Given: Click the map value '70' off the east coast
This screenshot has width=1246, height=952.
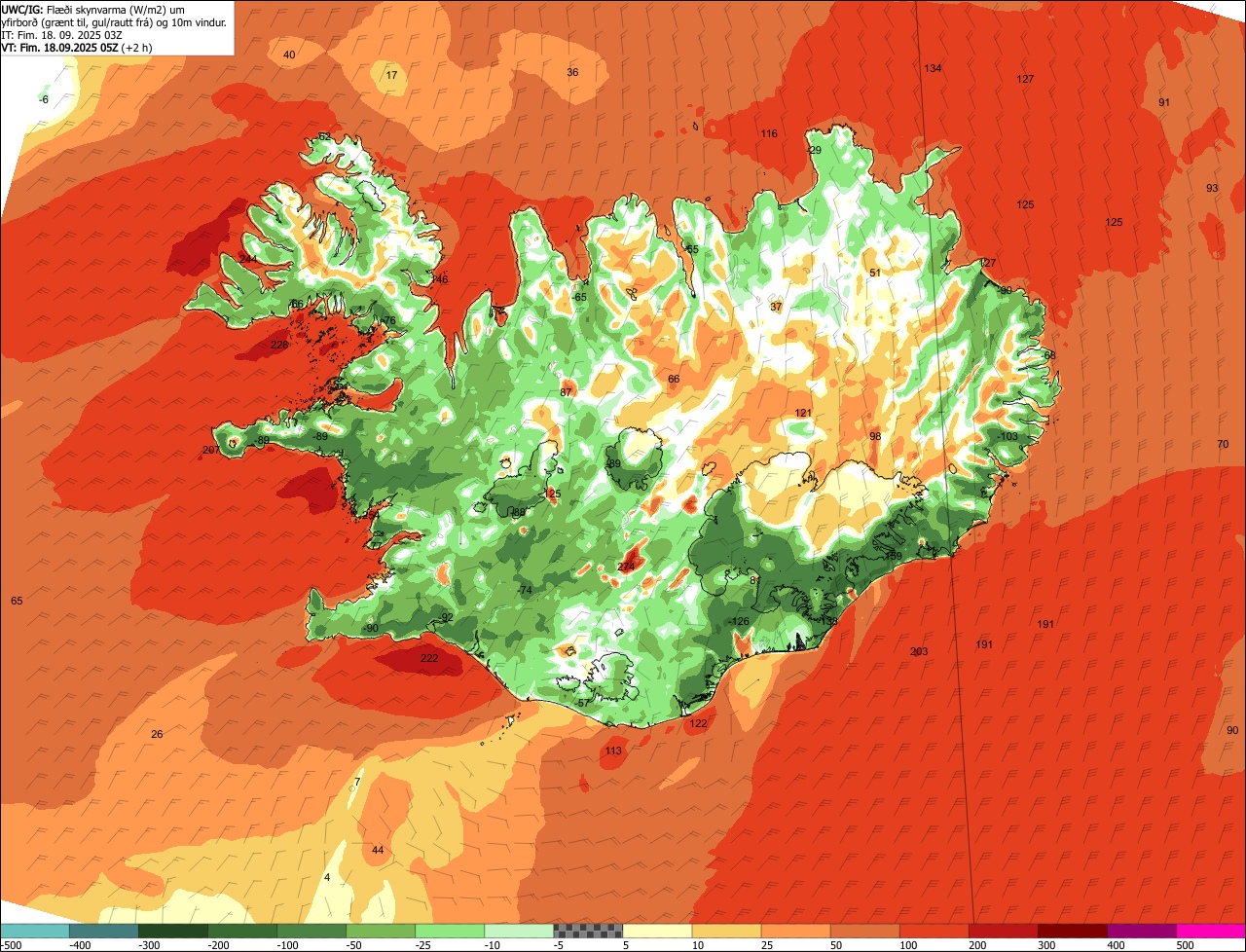Looking at the screenshot, I should point(1223,445).
